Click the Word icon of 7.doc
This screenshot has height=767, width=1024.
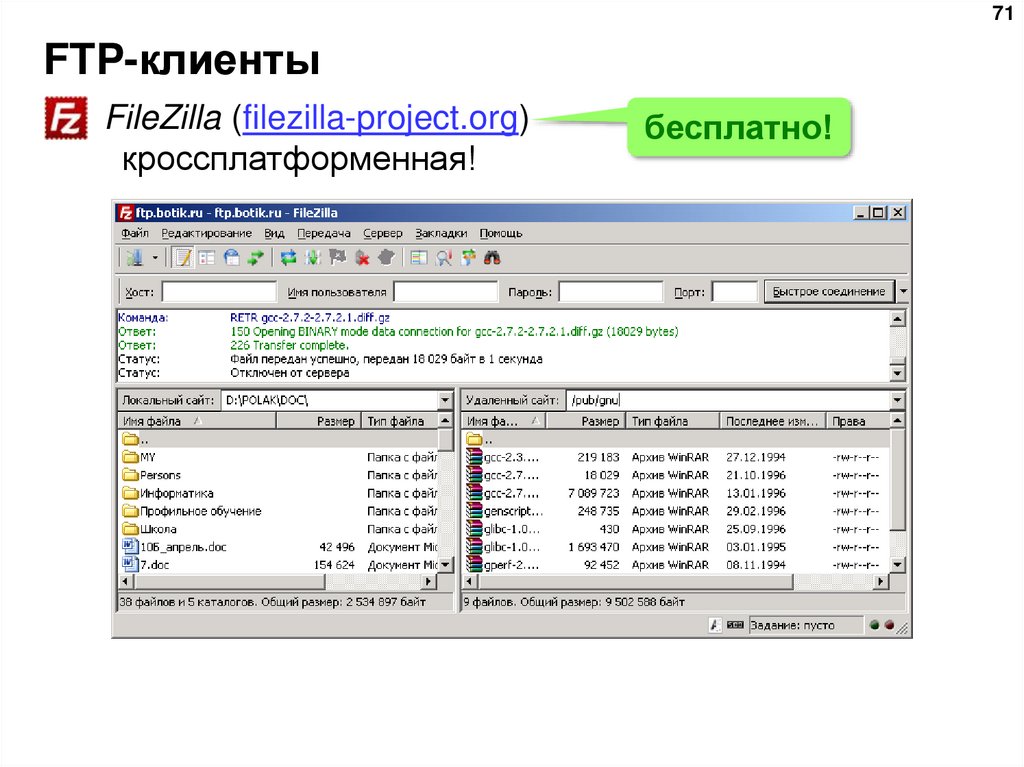click(130, 564)
